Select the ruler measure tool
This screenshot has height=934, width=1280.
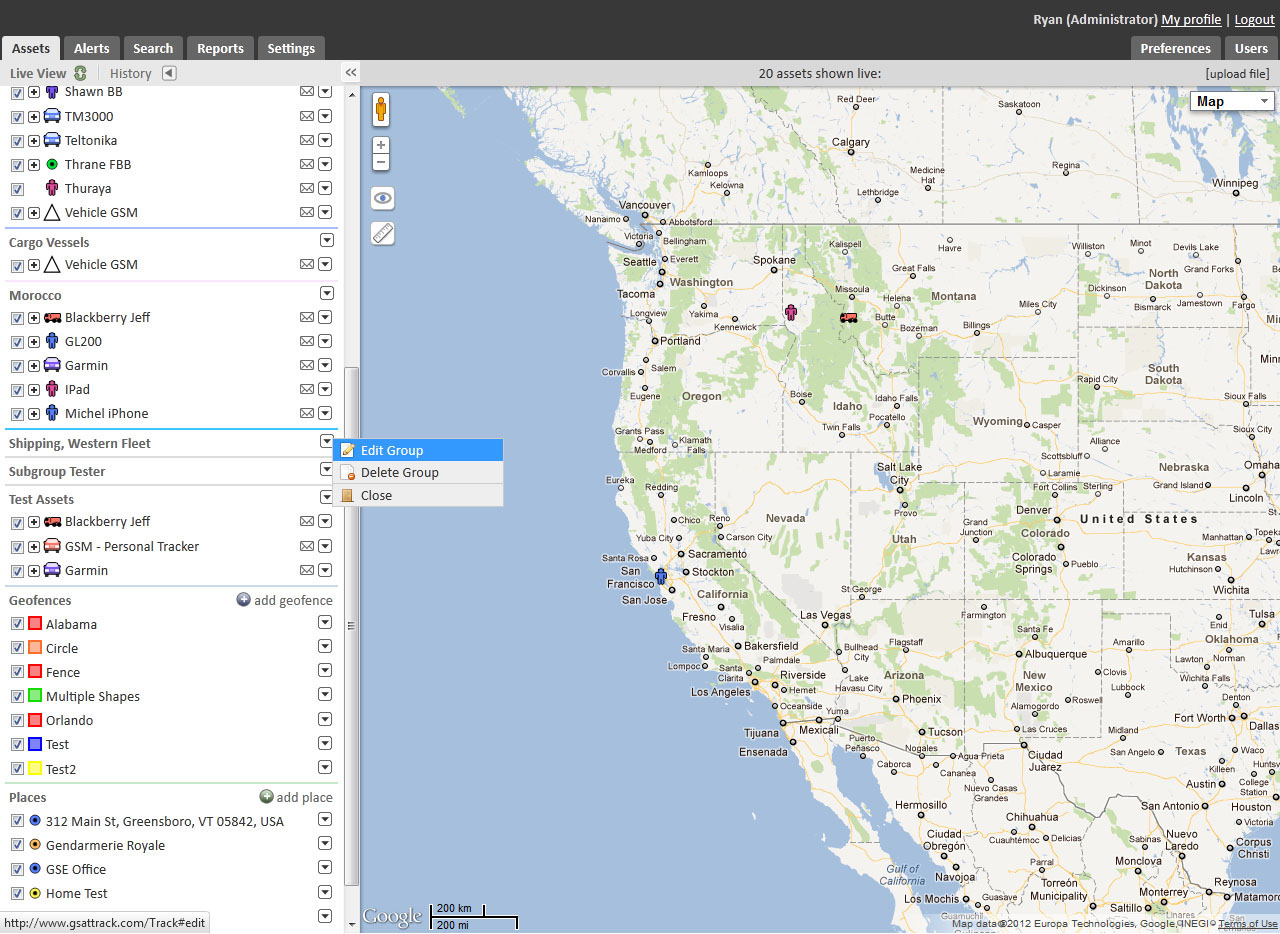coord(382,233)
